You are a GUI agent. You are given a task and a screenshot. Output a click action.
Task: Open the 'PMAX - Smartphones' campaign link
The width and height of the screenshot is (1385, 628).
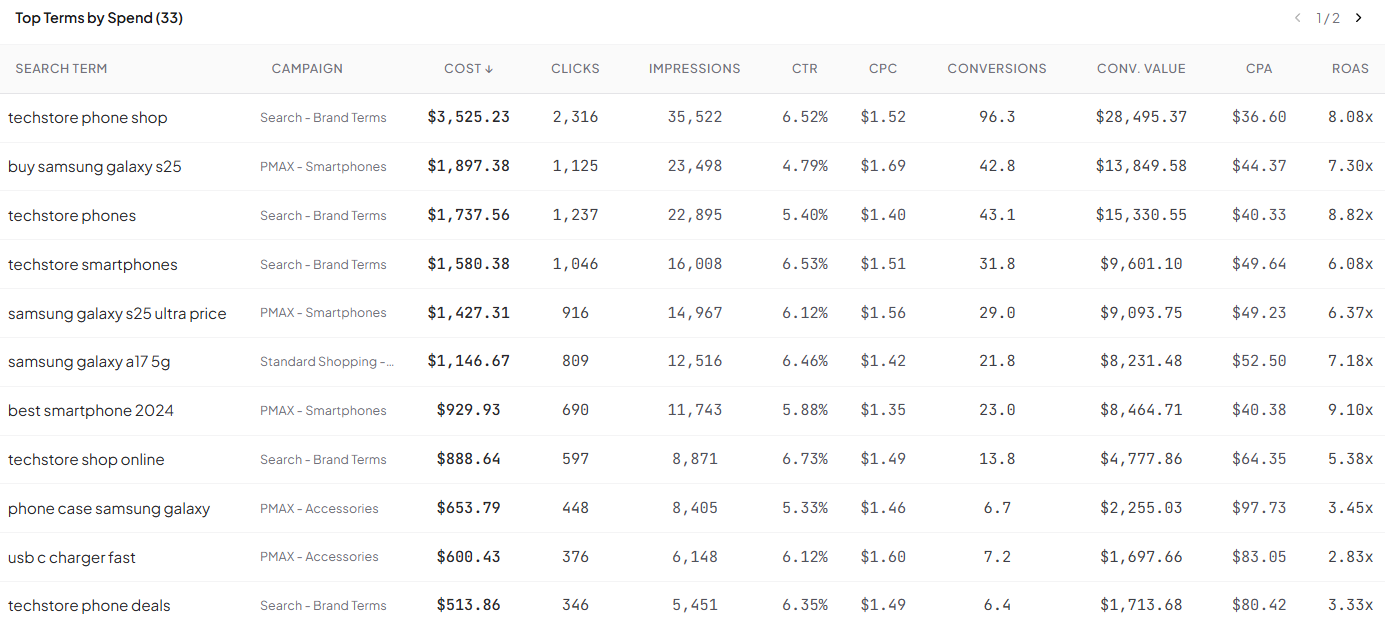coord(323,166)
